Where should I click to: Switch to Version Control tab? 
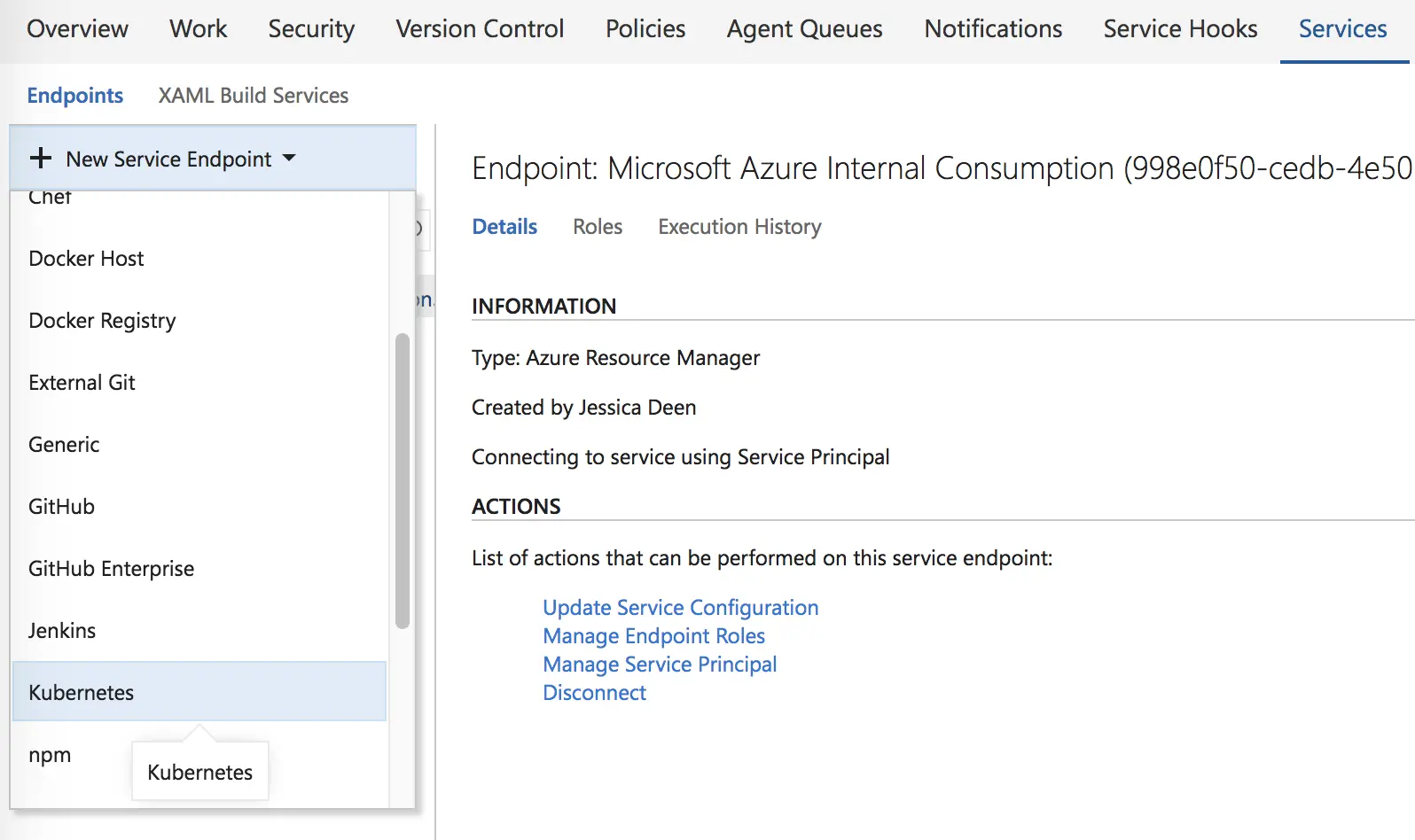tap(480, 29)
